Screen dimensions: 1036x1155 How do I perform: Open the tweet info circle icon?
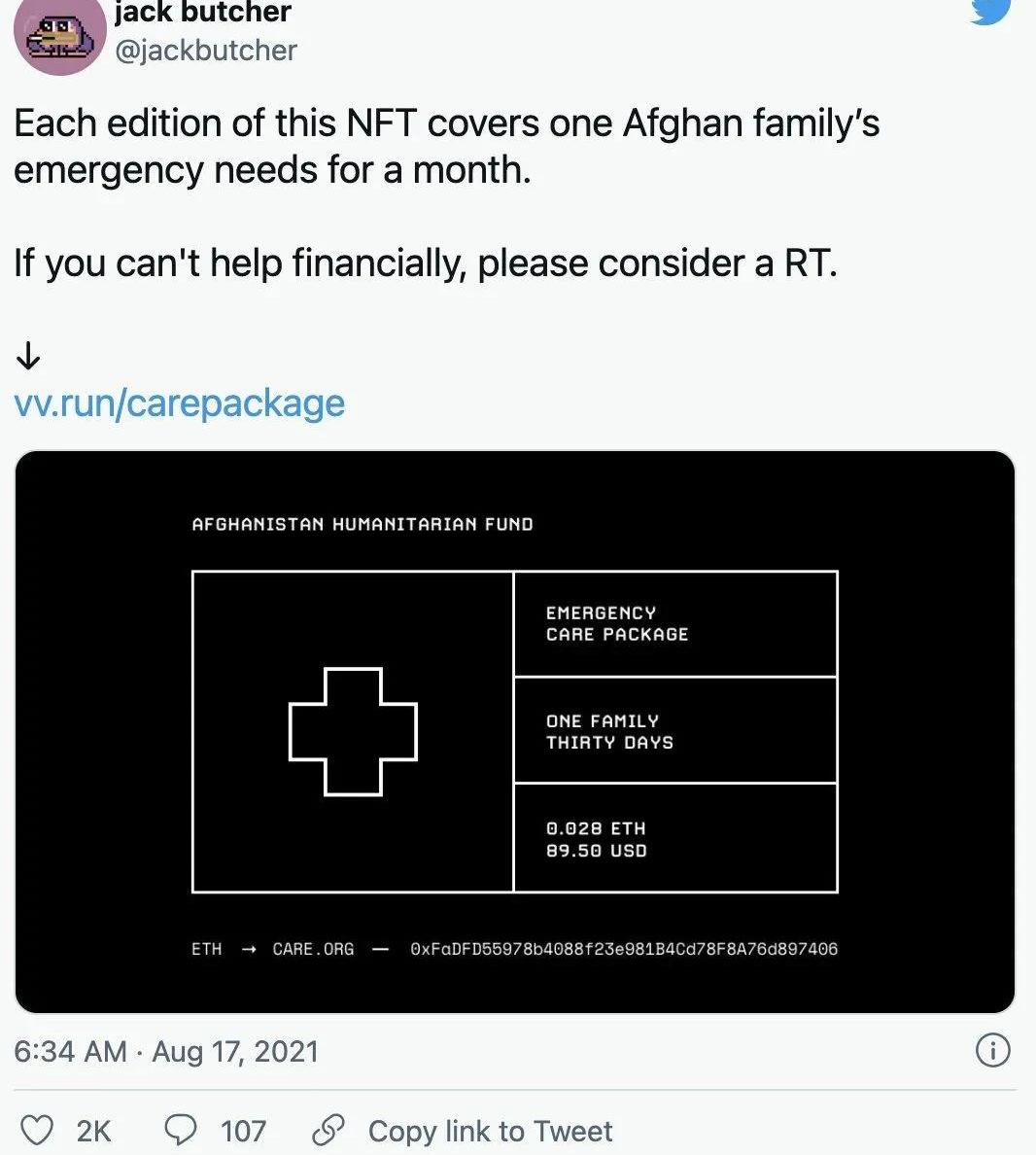coord(992,1050)
